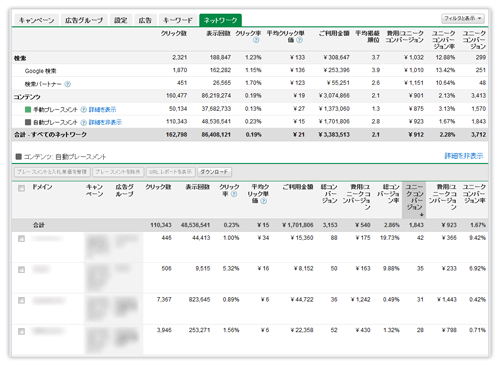500x366 pixels.
Task: Select the Google 検索 row label
Action: tap(41, 71)
